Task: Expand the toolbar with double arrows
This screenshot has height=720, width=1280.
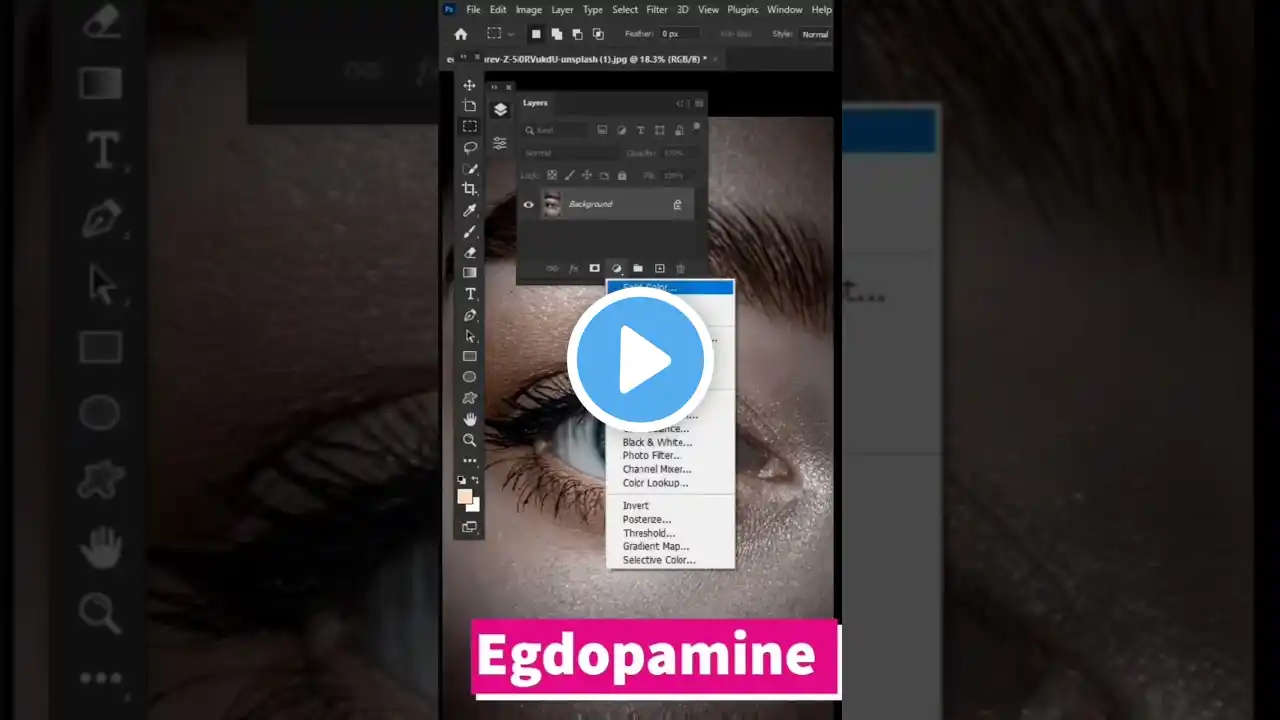Action: coord(463,58)
